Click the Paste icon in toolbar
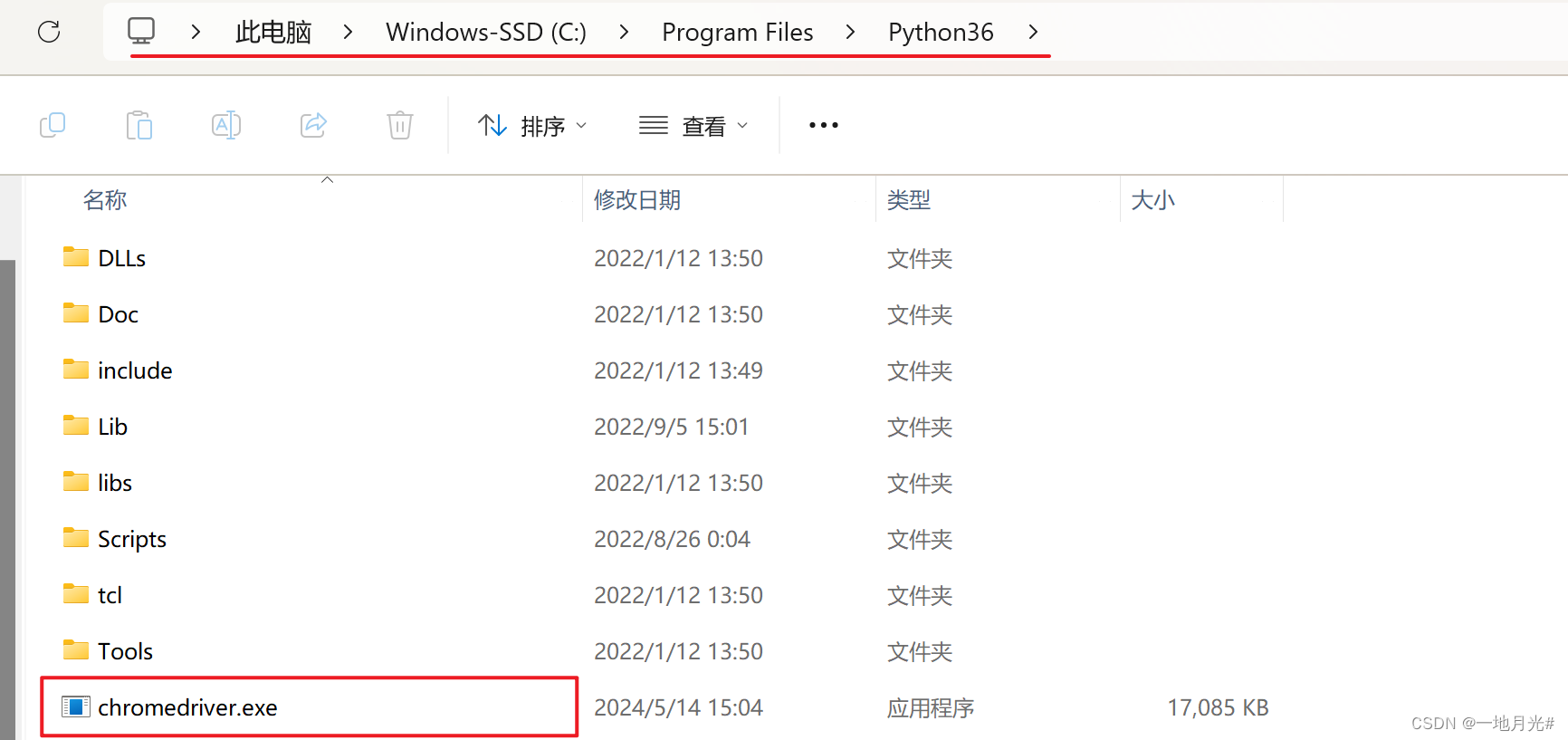 (x=139, y=125)
